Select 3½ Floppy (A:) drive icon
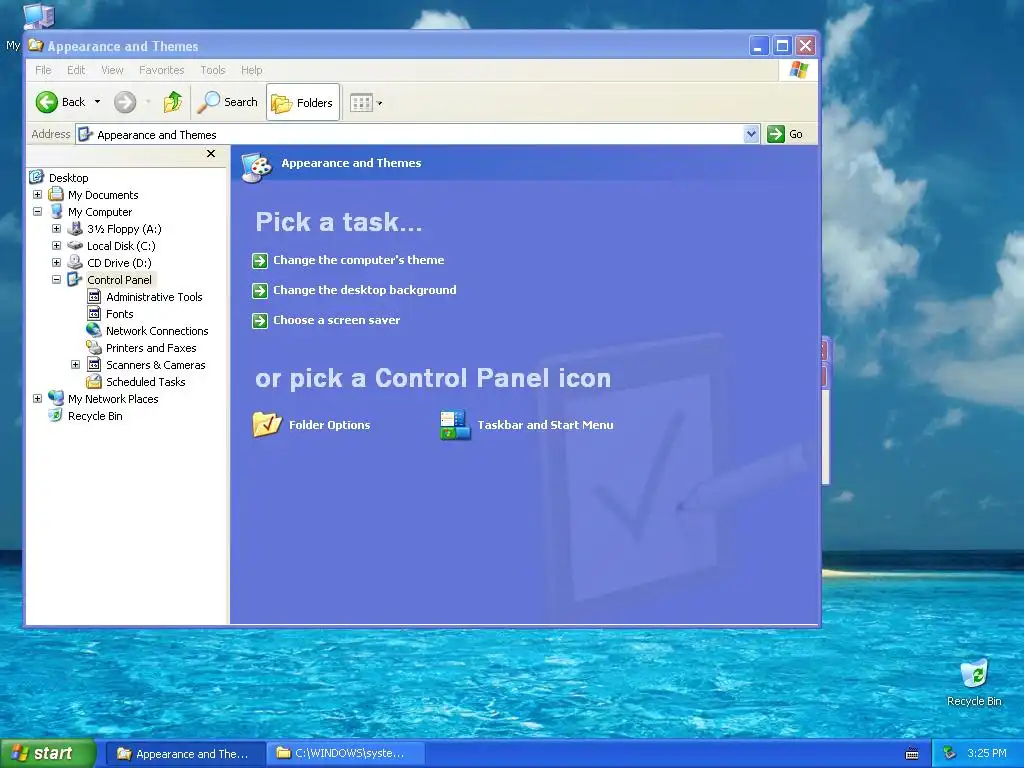Viewport: 1024px width, 768px height. tap(76, 229)
